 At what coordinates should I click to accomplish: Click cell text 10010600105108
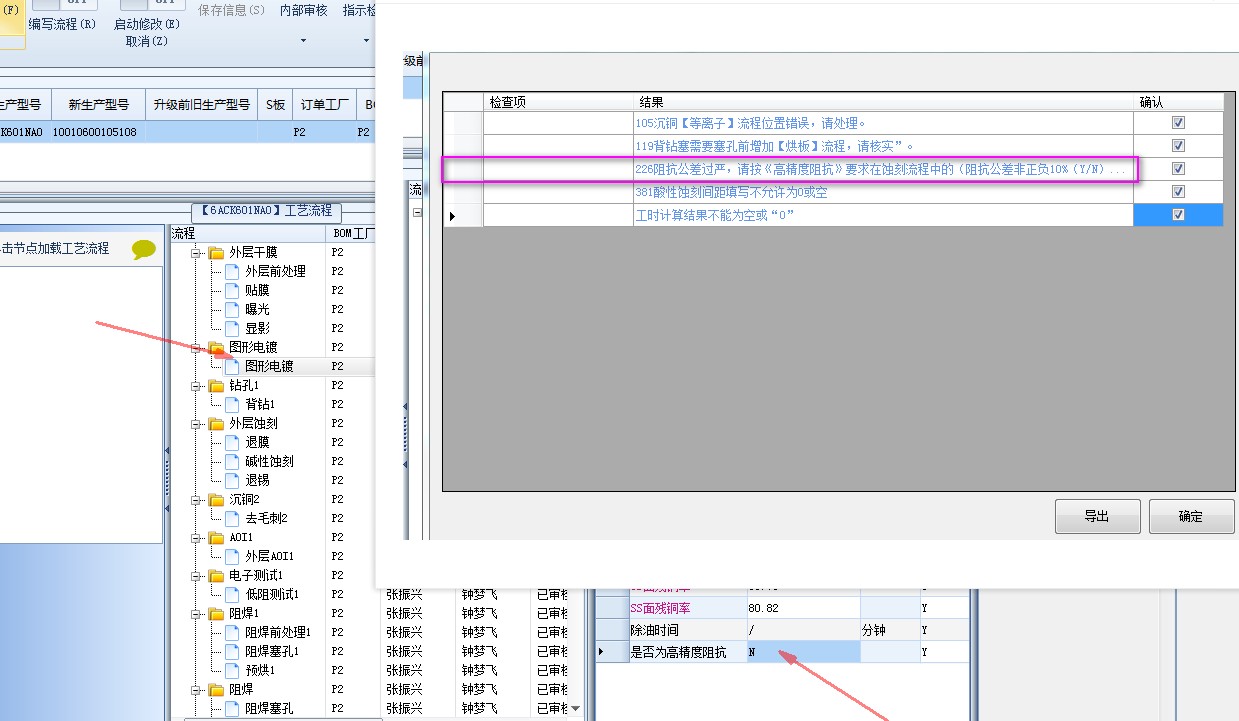click(95, 132)
